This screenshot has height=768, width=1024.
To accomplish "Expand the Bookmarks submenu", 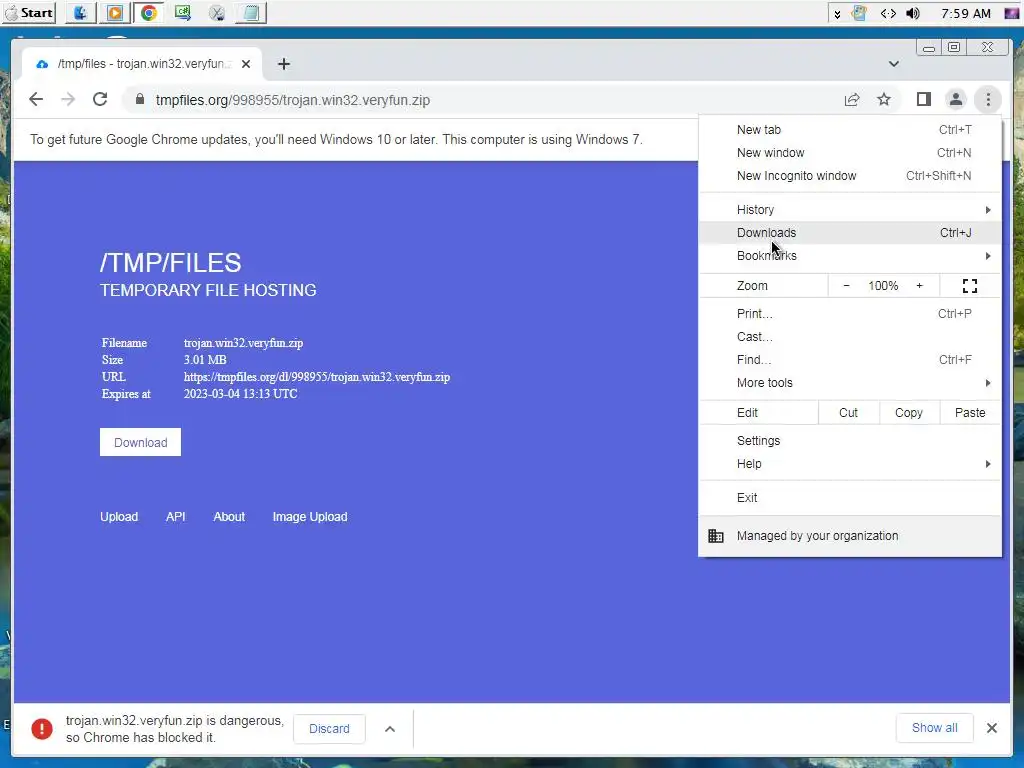I will click(850, 255).
